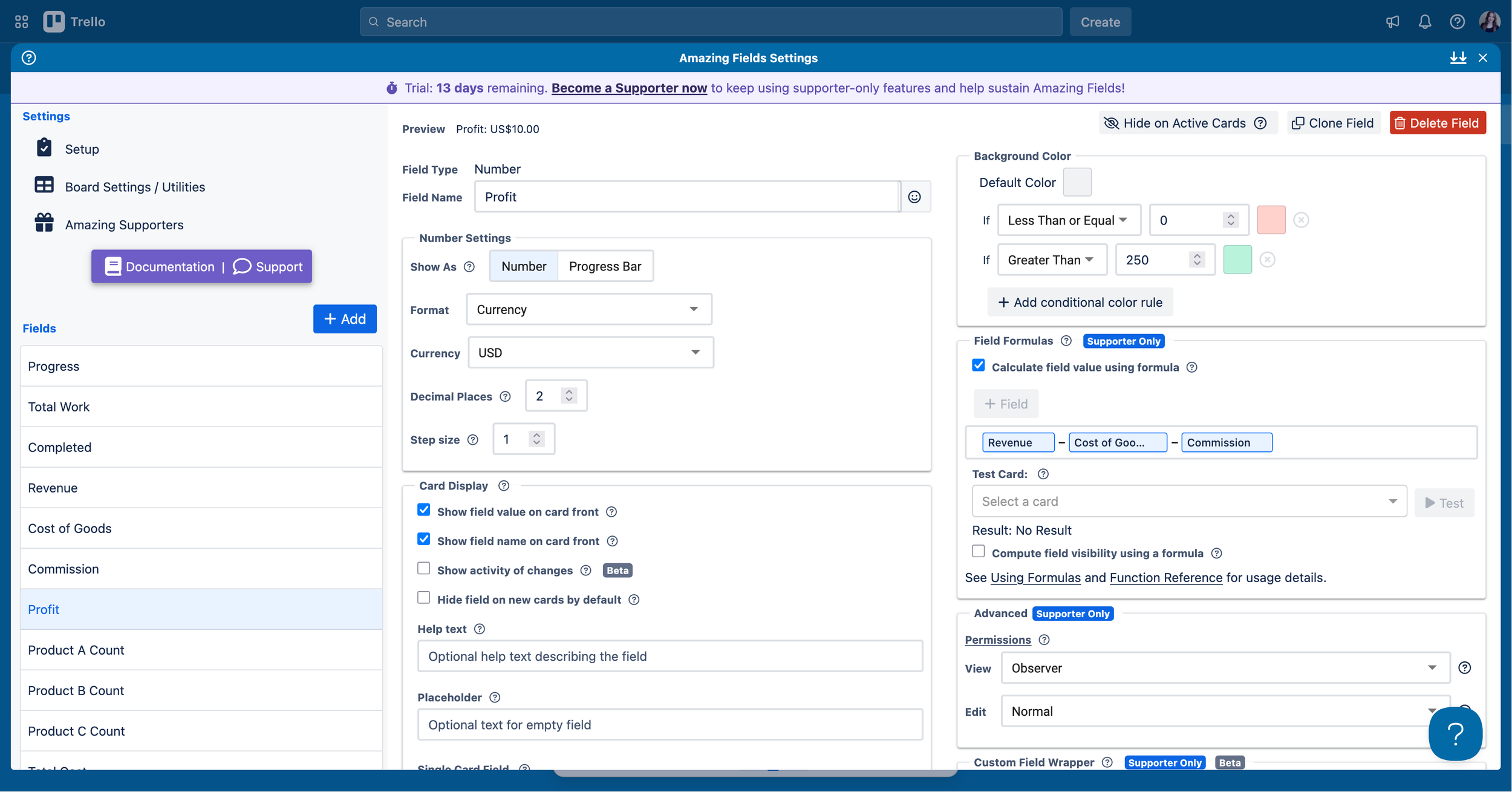This screenshot has height=792, width=1512.
Task: Expand the Select a card dropdown
Action: pyautogui.click(x=1189, y=502)
